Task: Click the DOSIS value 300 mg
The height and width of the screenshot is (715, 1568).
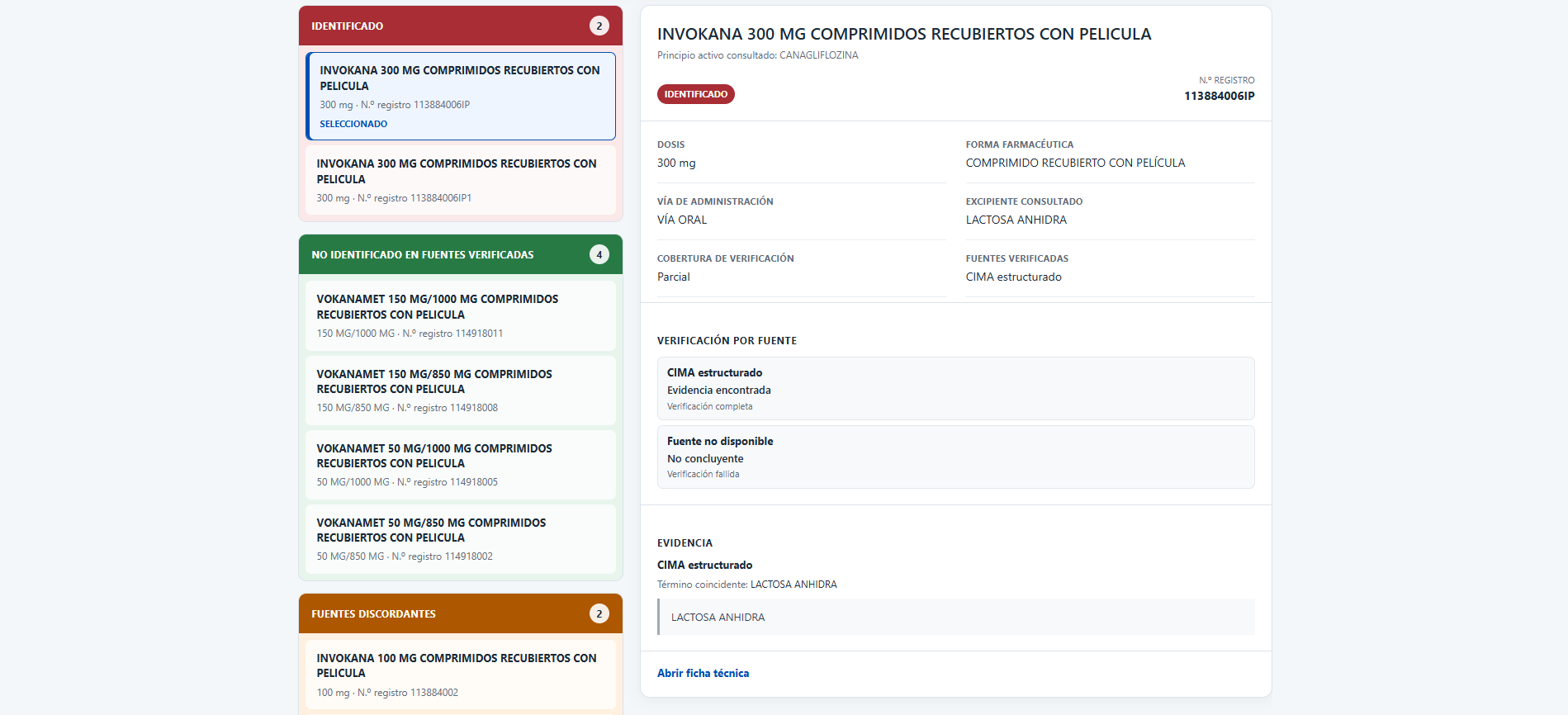Action: point(676,163)
